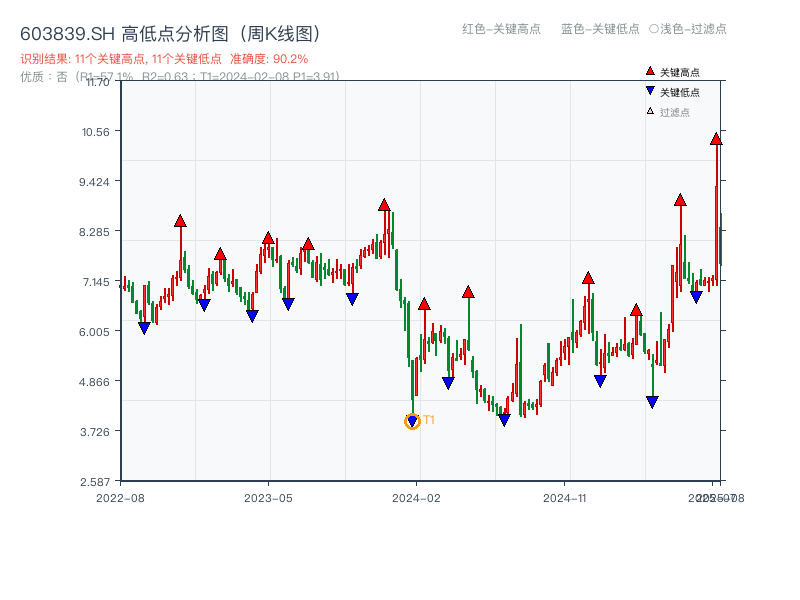Screen dimensions: 800x600
Task: Click the red triangle above the 2024-02 peak
Action: (x=385, y=204)
